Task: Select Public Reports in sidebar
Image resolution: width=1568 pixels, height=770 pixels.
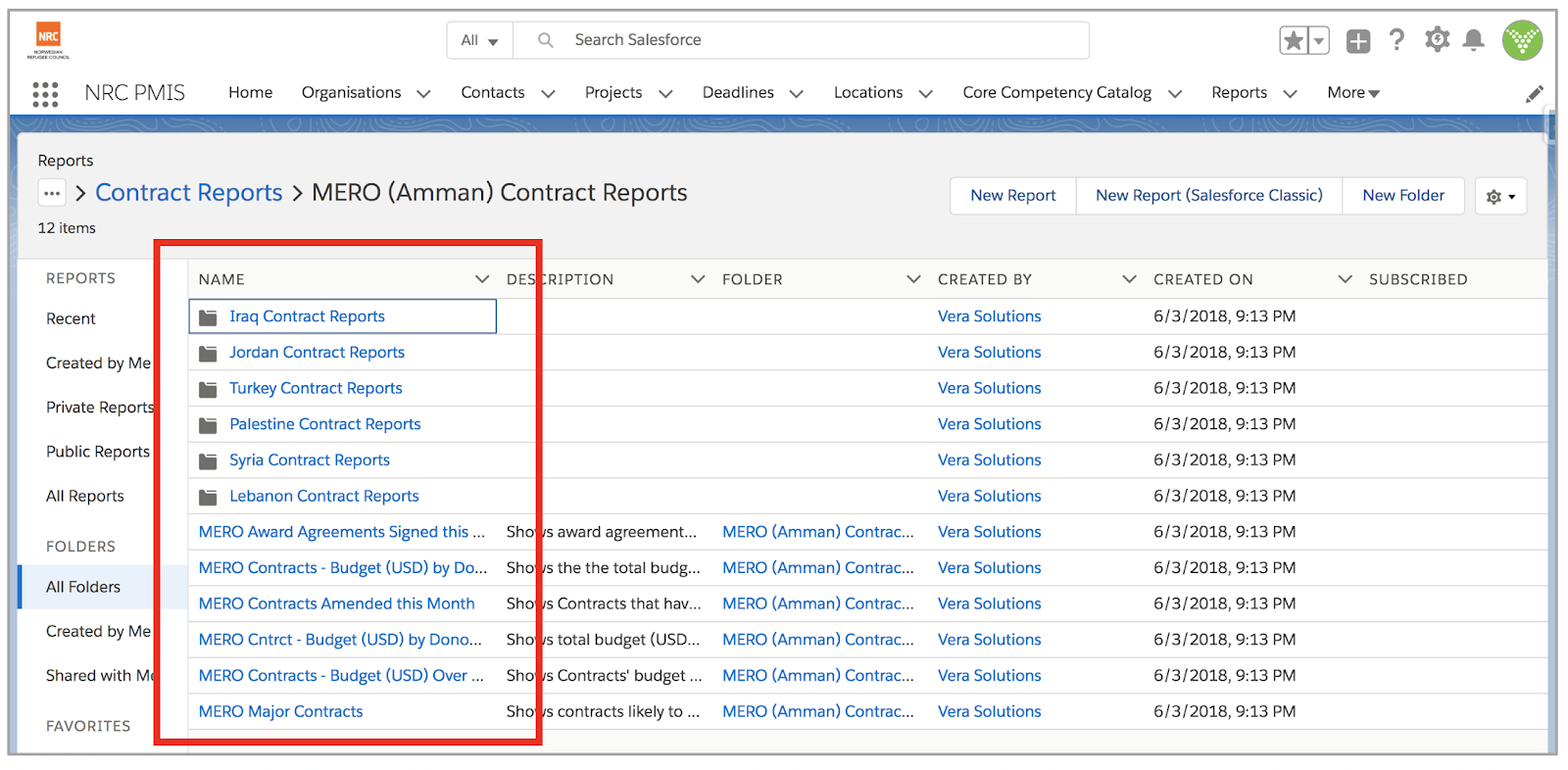Action: (x=98, y=452)
